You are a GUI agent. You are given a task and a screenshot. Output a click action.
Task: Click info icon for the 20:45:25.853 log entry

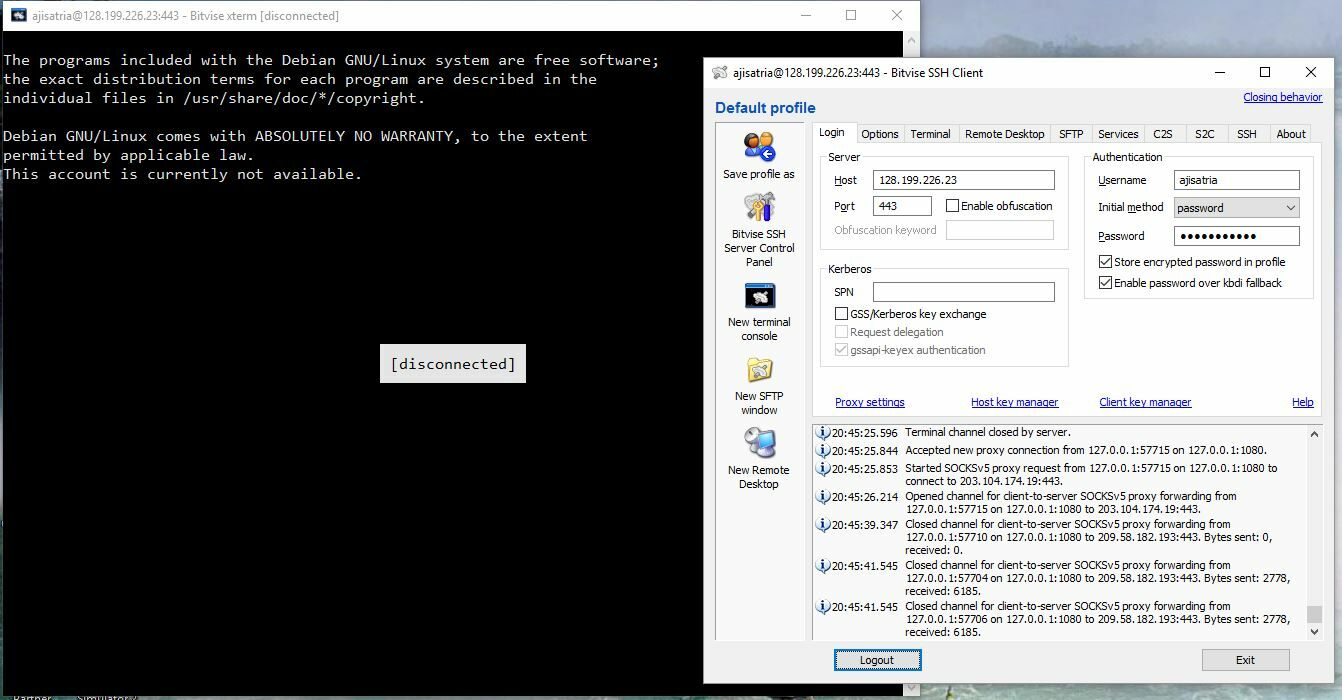(823, 468)
